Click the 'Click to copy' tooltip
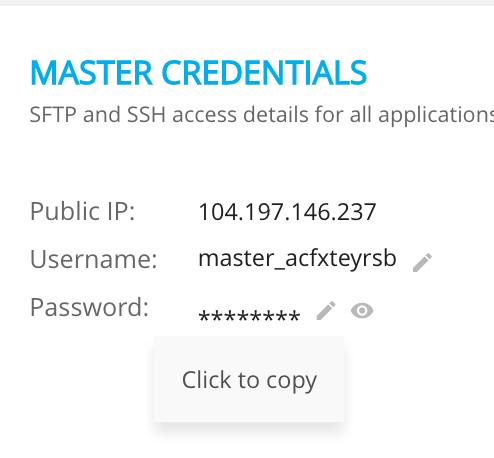Viewport: 494px width, 458px height. coord(249,379)
